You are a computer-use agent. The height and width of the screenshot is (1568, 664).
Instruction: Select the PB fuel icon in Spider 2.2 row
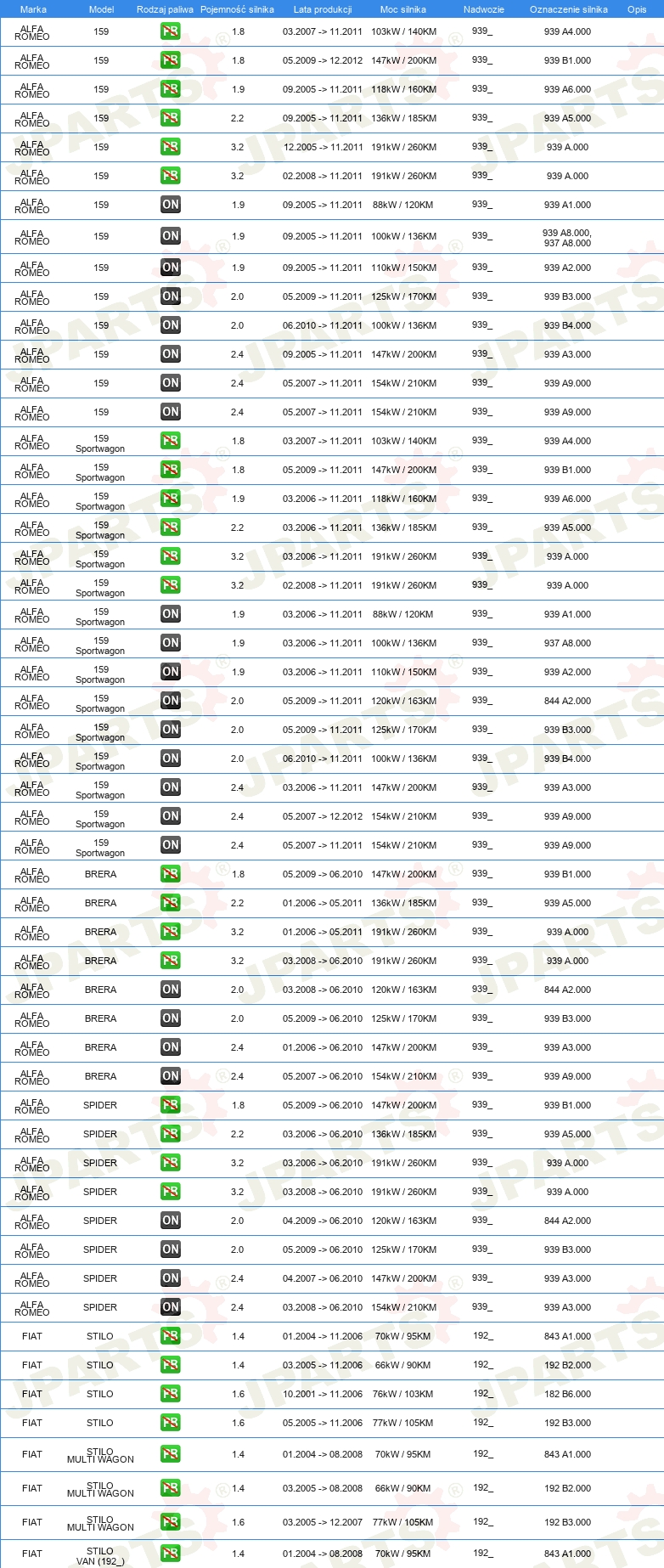tap(171, 1134)
